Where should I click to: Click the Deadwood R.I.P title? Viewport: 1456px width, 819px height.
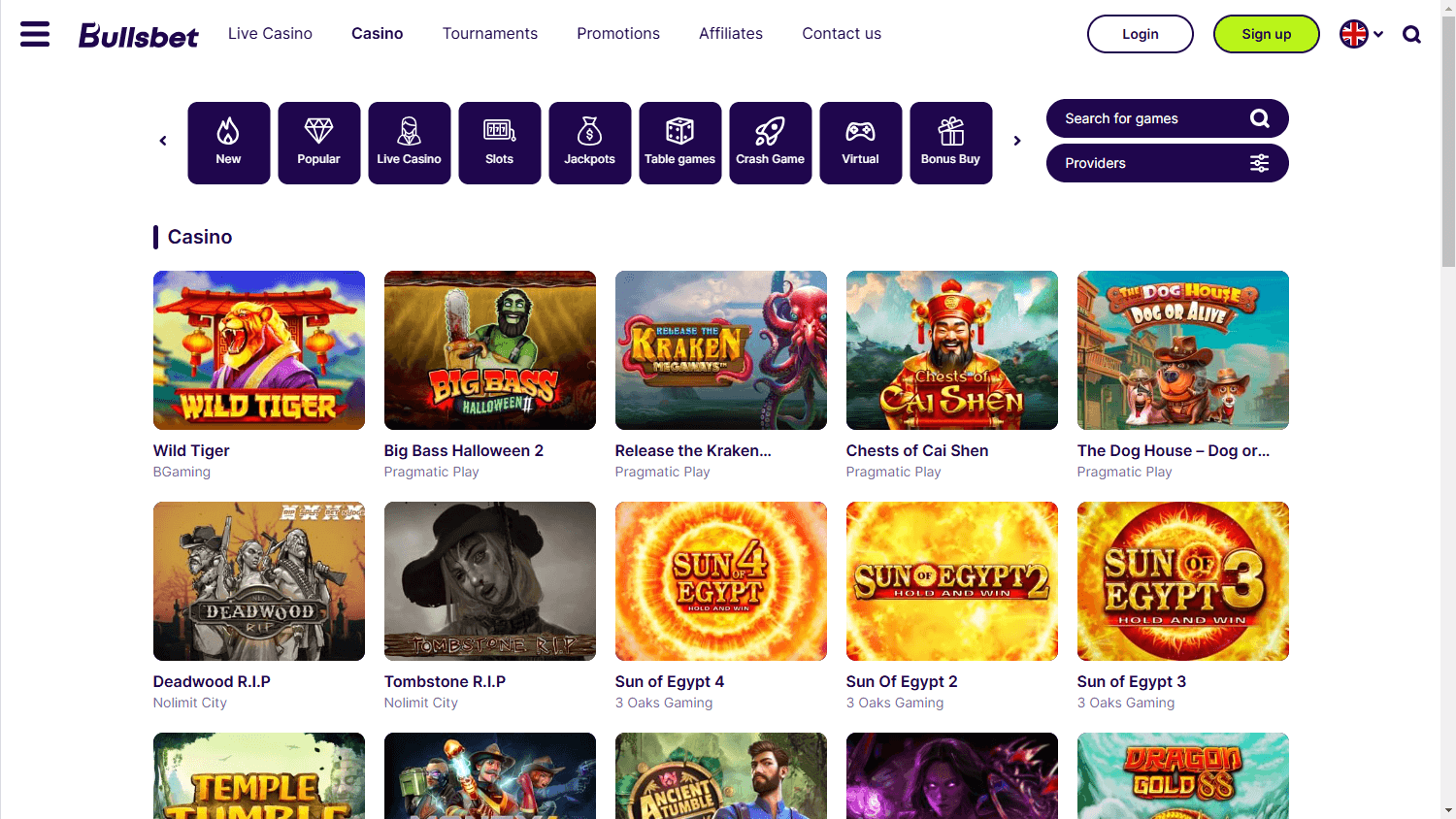[x=212, y=681]
